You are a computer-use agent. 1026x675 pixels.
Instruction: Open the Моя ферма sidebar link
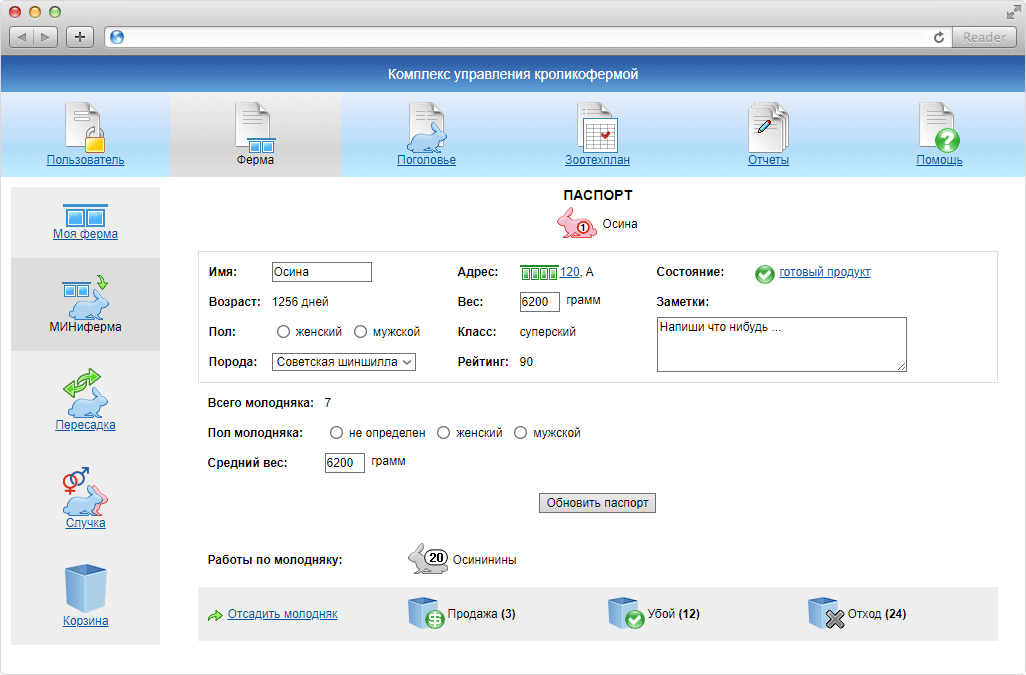click(85, 234)
